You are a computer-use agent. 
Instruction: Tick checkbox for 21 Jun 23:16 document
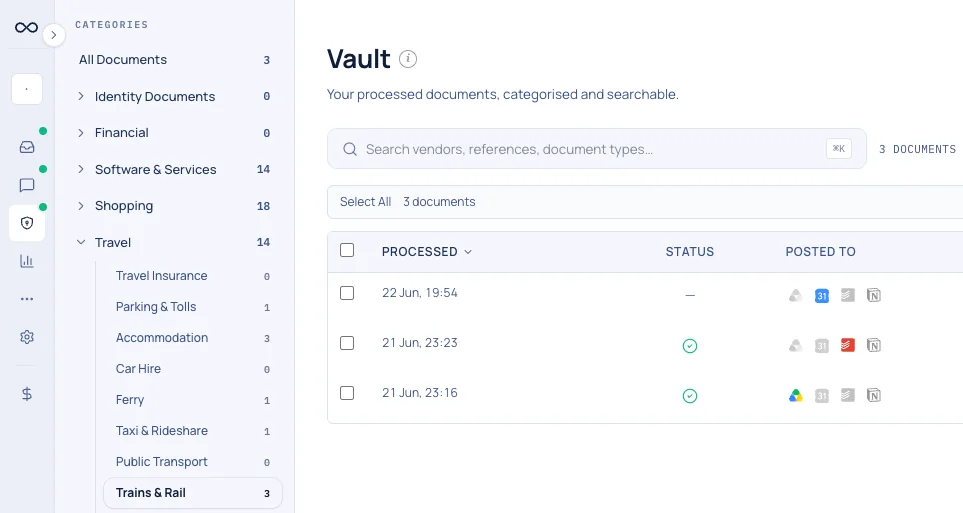point(347,393)
